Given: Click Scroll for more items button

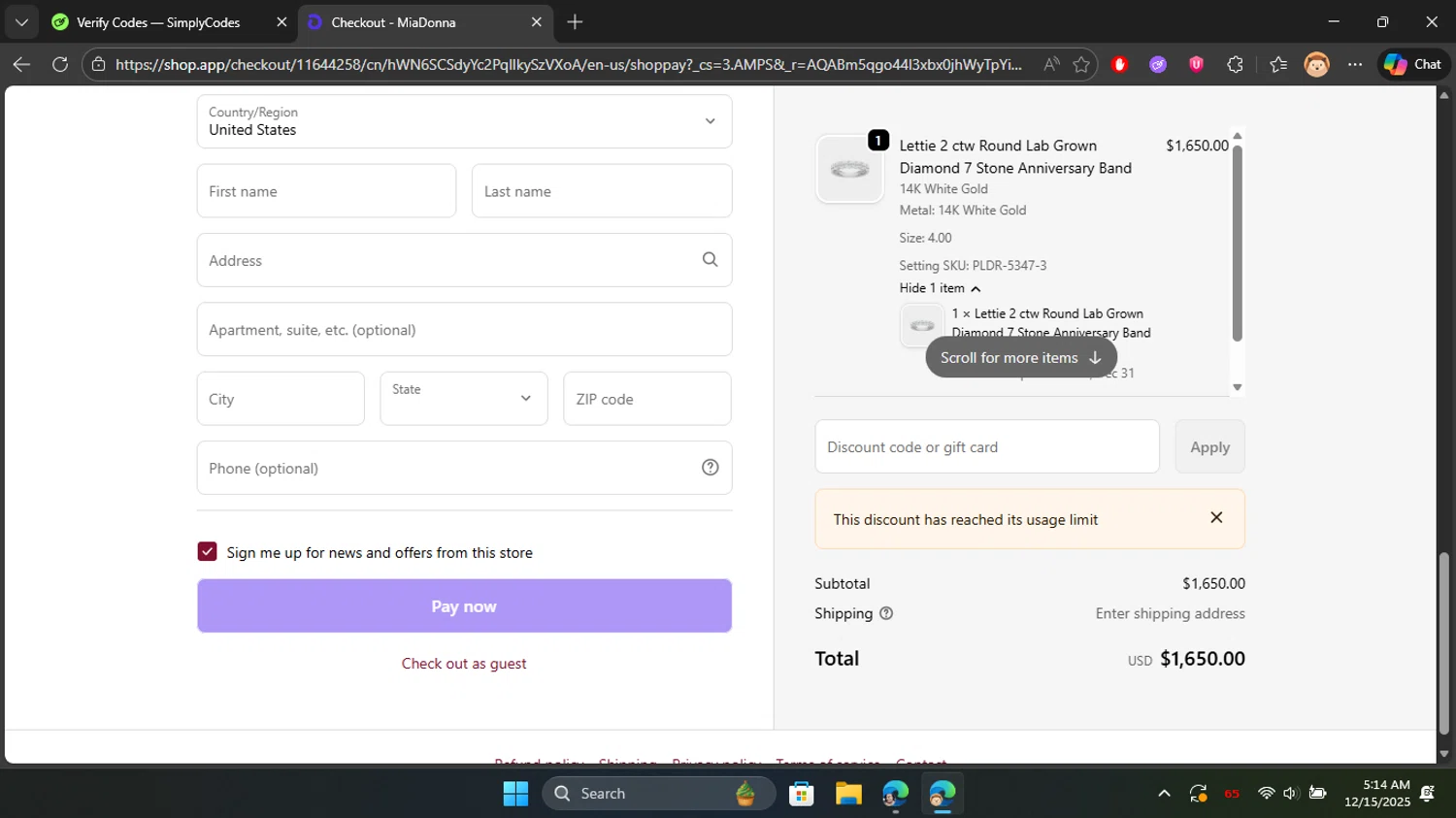Looking at the screenshot, I should pos(1021,358).
